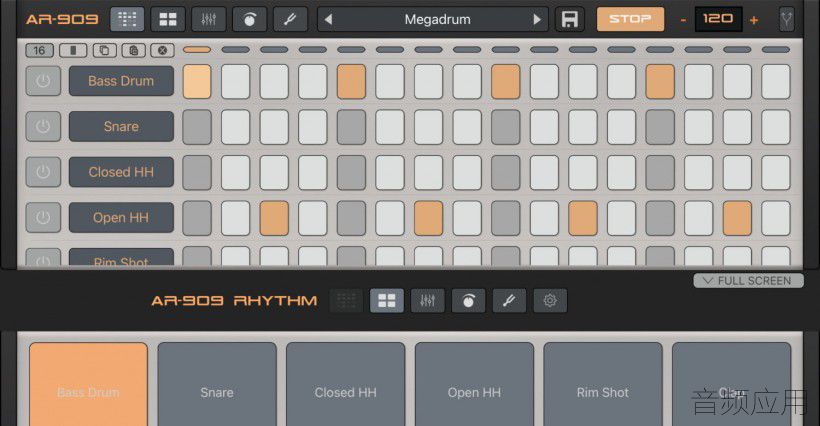The image size is (820, 426).
Task: Click the tuning fork icon
Action: 787,20
